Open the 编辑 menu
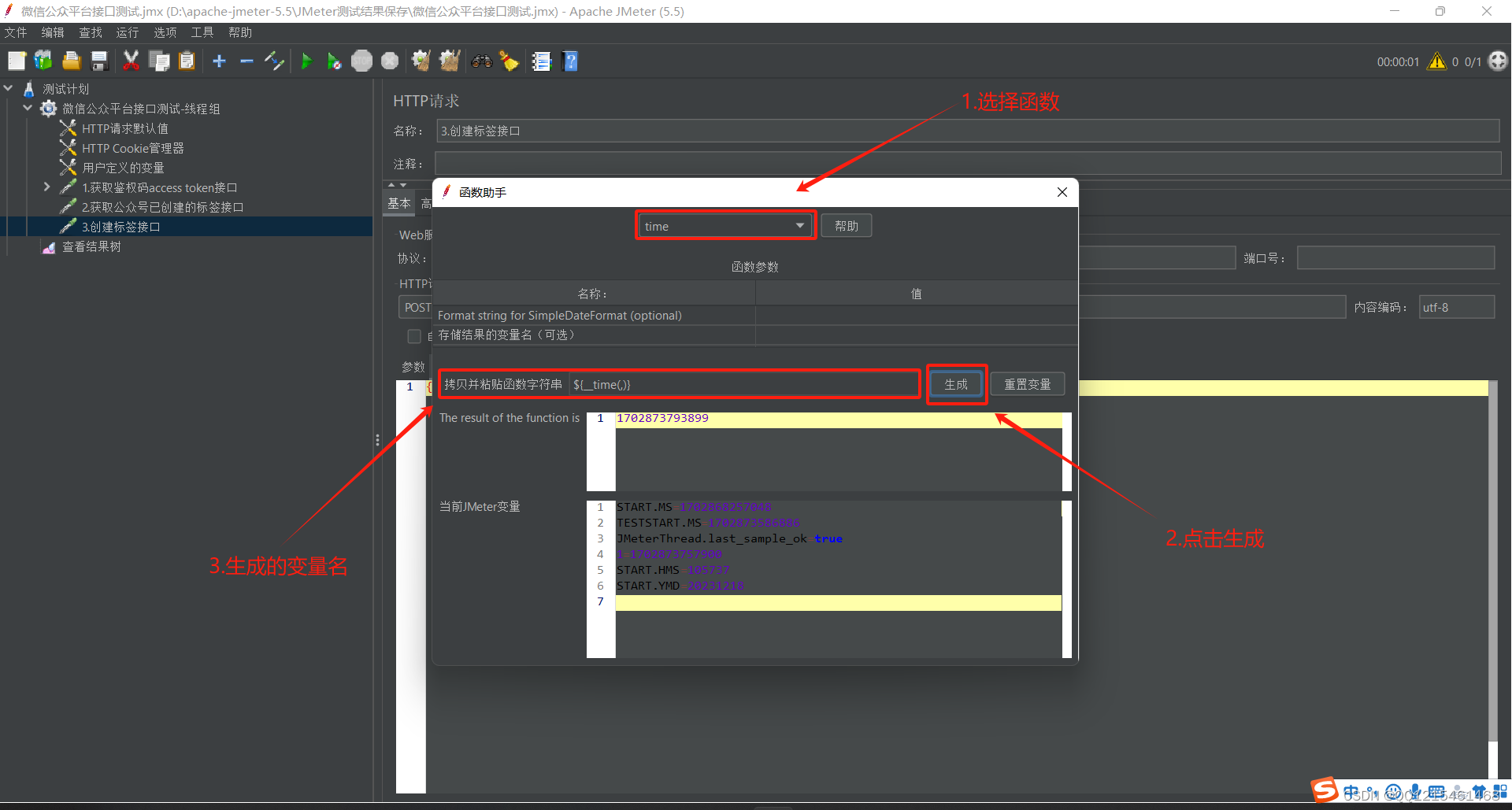The height and width of the screenshot is (810, 1512). tap(53, 32)
